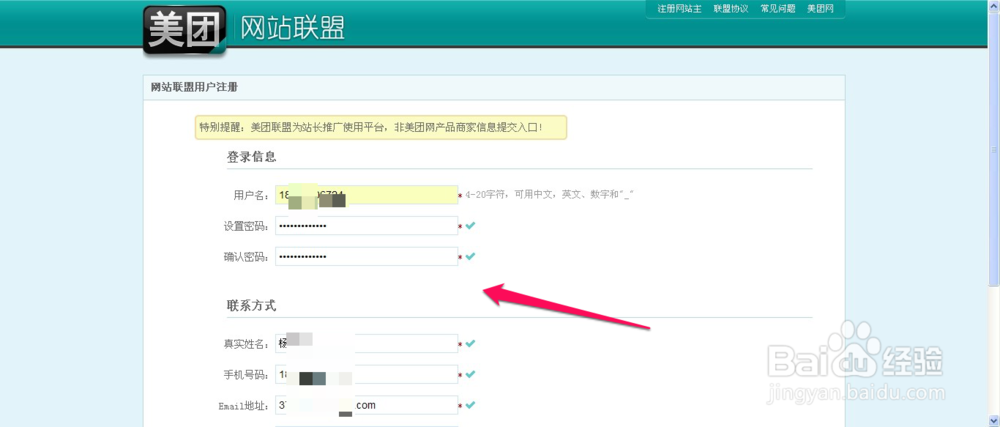Click the 网站联盟 header title
The height and width of the screenshot is (427, 1000).
[x=293, y=29]
